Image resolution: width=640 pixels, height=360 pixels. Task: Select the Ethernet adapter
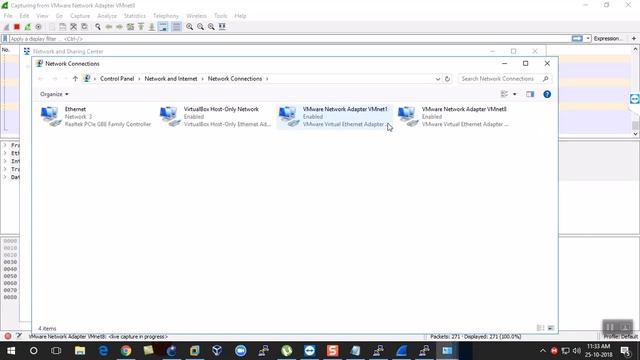pyautogui.click(x=96, y=117)
